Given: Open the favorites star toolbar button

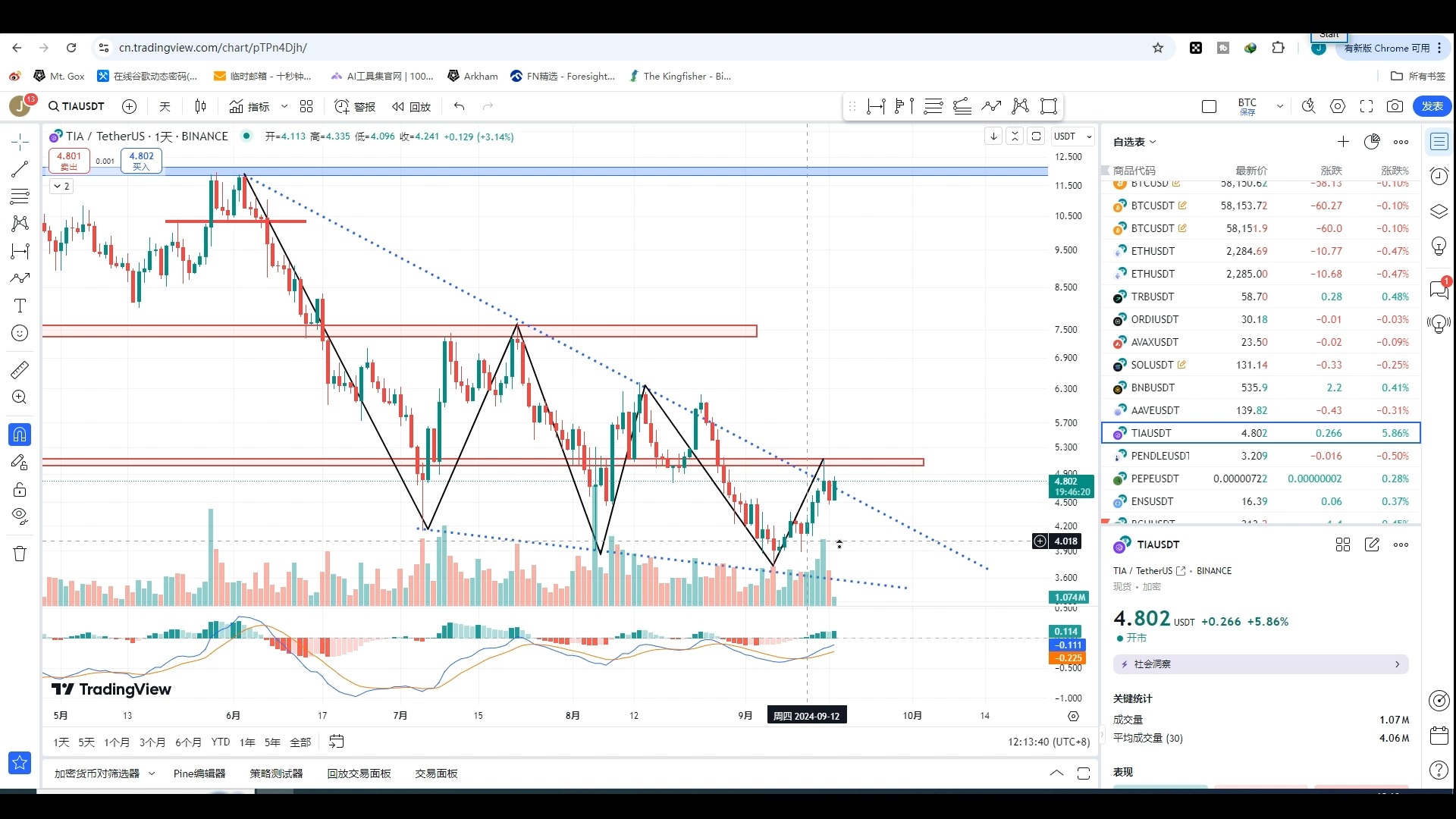Looking at the screenshot, I should coord(20,763).
